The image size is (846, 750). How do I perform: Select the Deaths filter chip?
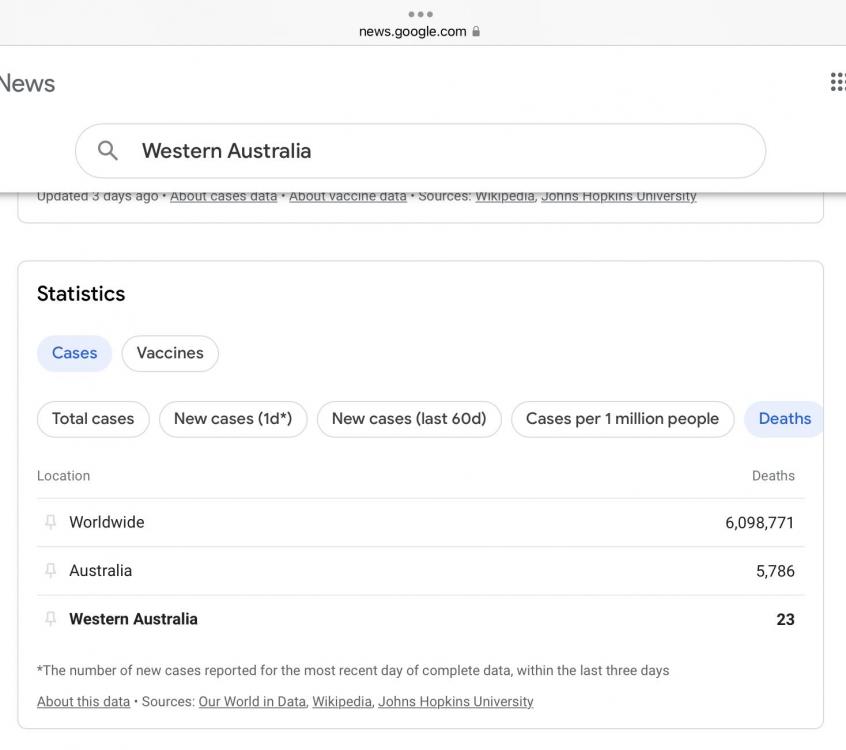click(x=784, y=419)
